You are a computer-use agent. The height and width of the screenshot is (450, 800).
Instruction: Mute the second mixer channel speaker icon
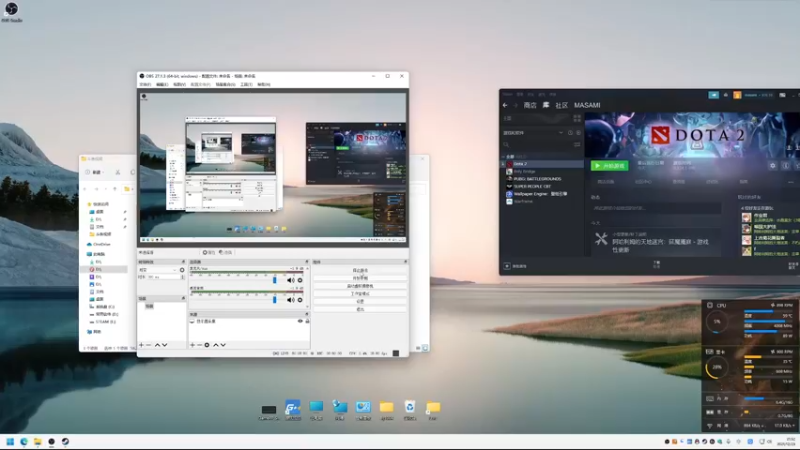(x=290, y=300)
